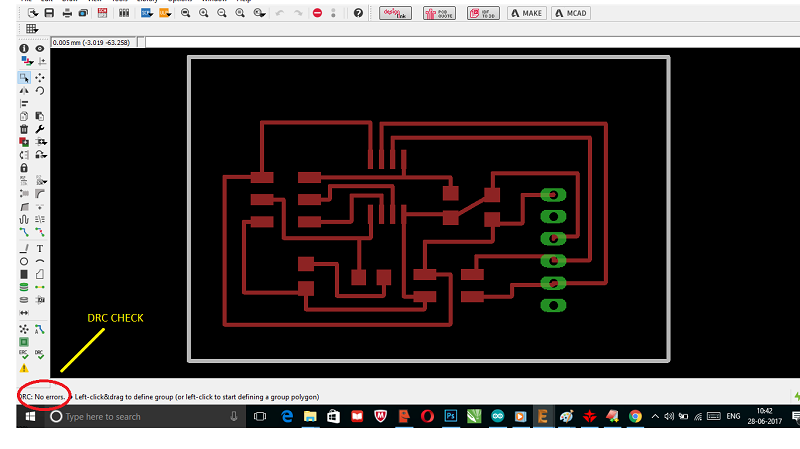Viewport: 800px width, 449px height.
Task: Click the PCB Quote button
Action: (x=439, y=13)
